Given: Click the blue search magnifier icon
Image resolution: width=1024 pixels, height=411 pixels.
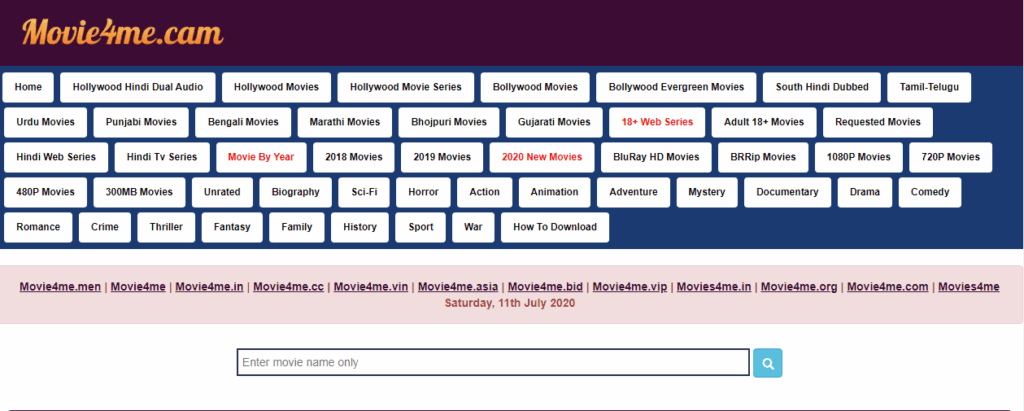Looking at the screenshot, I should pyautogui.click(x=768, y=363).
